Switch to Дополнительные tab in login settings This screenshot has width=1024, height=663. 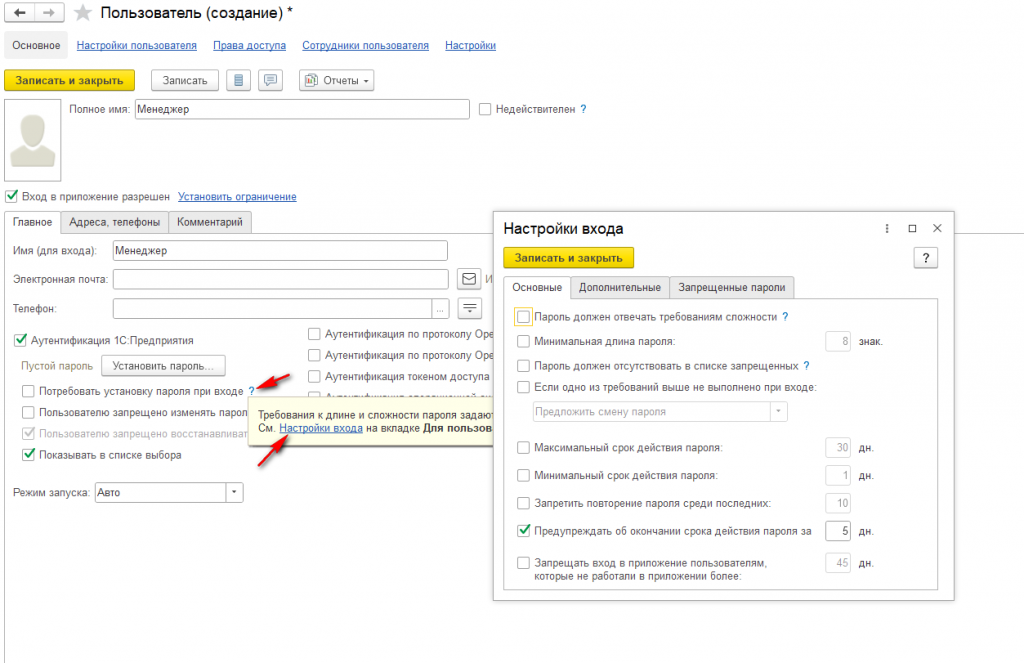coord(620,287)
